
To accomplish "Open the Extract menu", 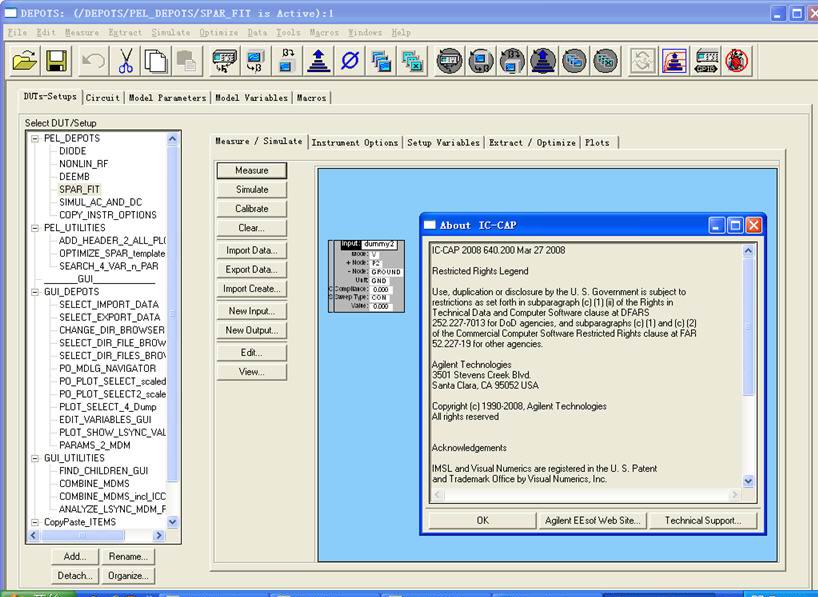I will pos(125,32).
